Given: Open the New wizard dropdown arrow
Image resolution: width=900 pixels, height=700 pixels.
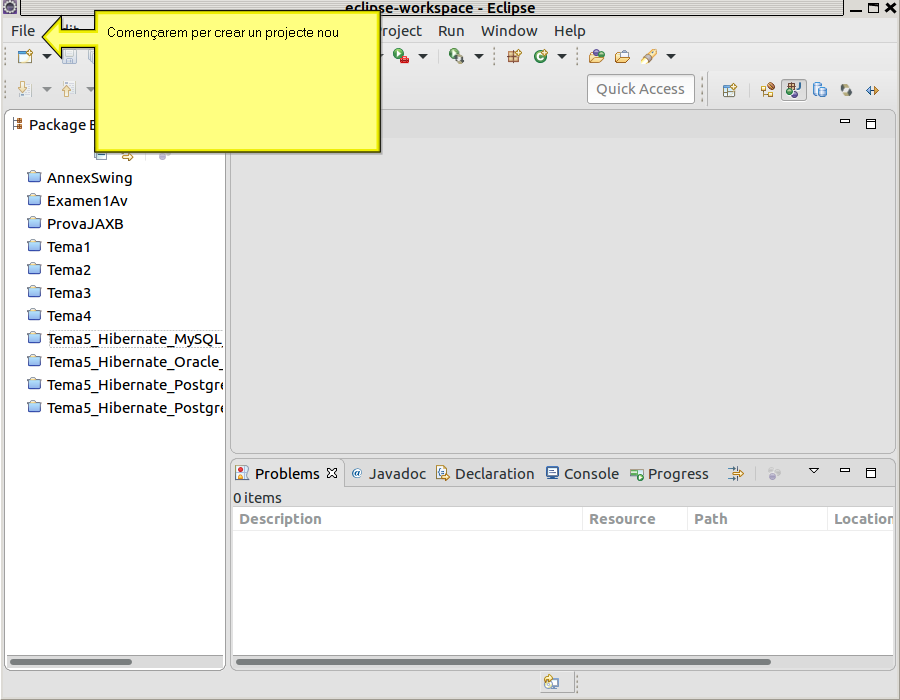Looking at the screenshot, I should pos(46,56).
